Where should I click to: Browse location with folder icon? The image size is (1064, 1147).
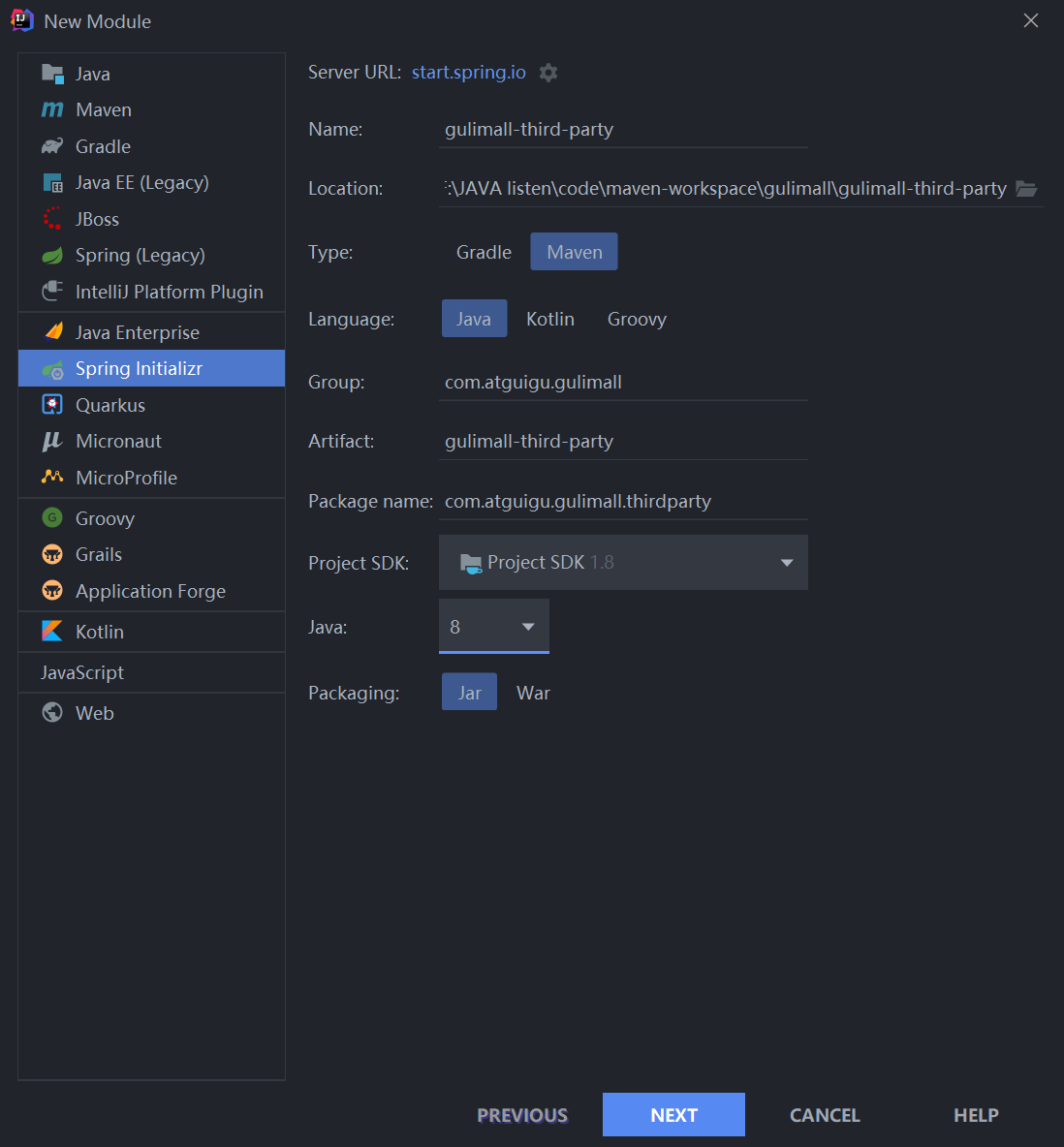click(1026, 189)
